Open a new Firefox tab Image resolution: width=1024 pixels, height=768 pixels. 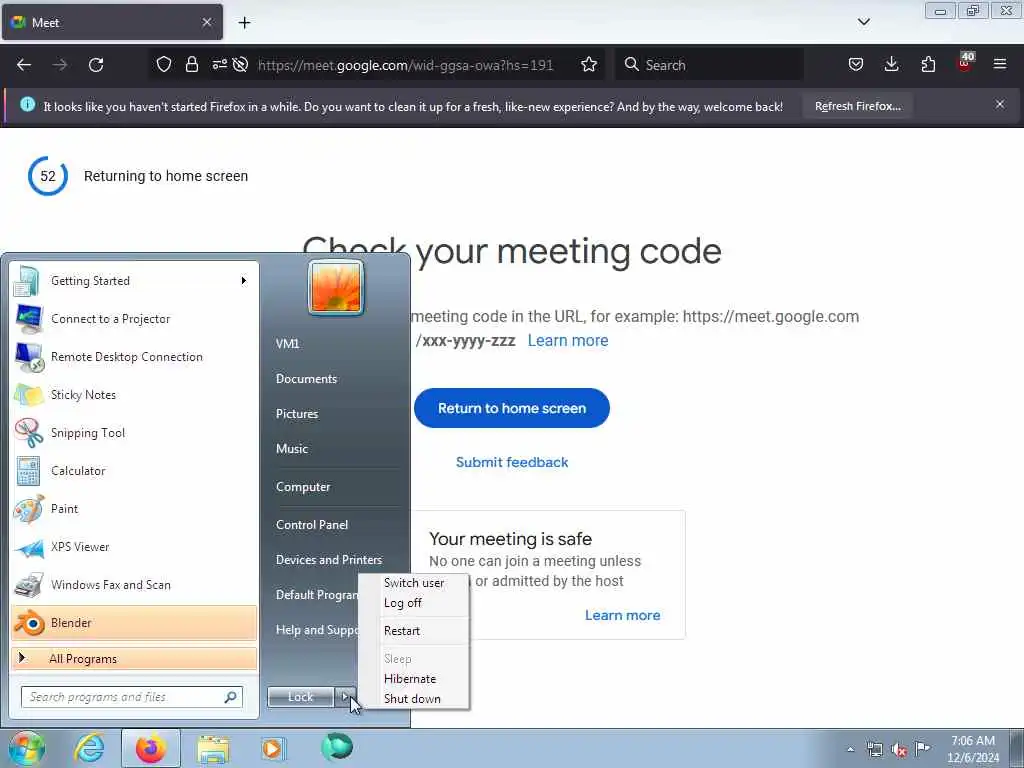[x=244, y=23]
